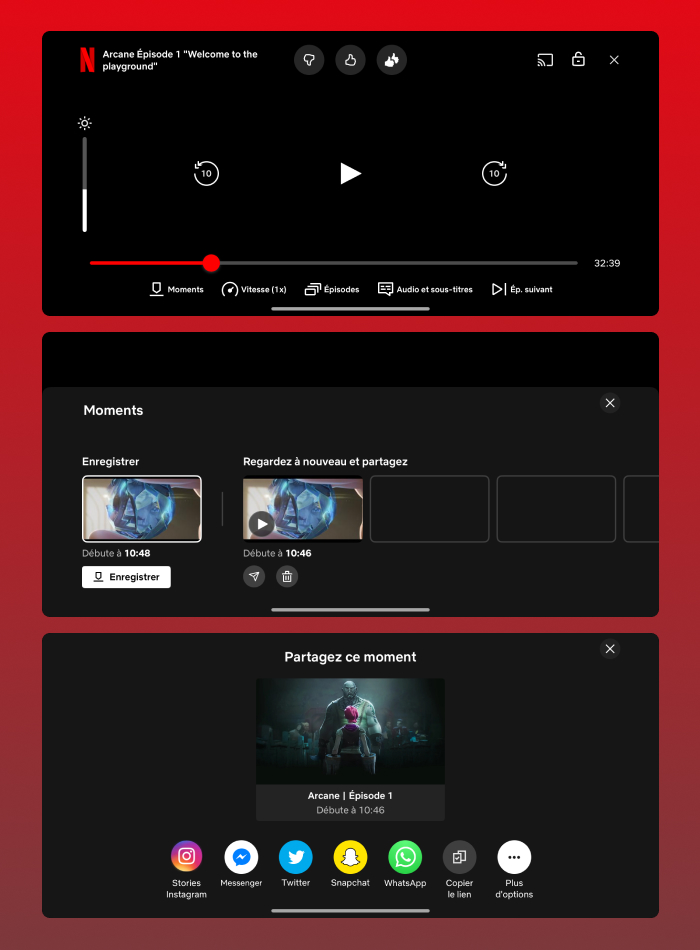Share the saved moment via send icon
The image size is (700, 950).
pyautogui.click(x=254, y=577)
